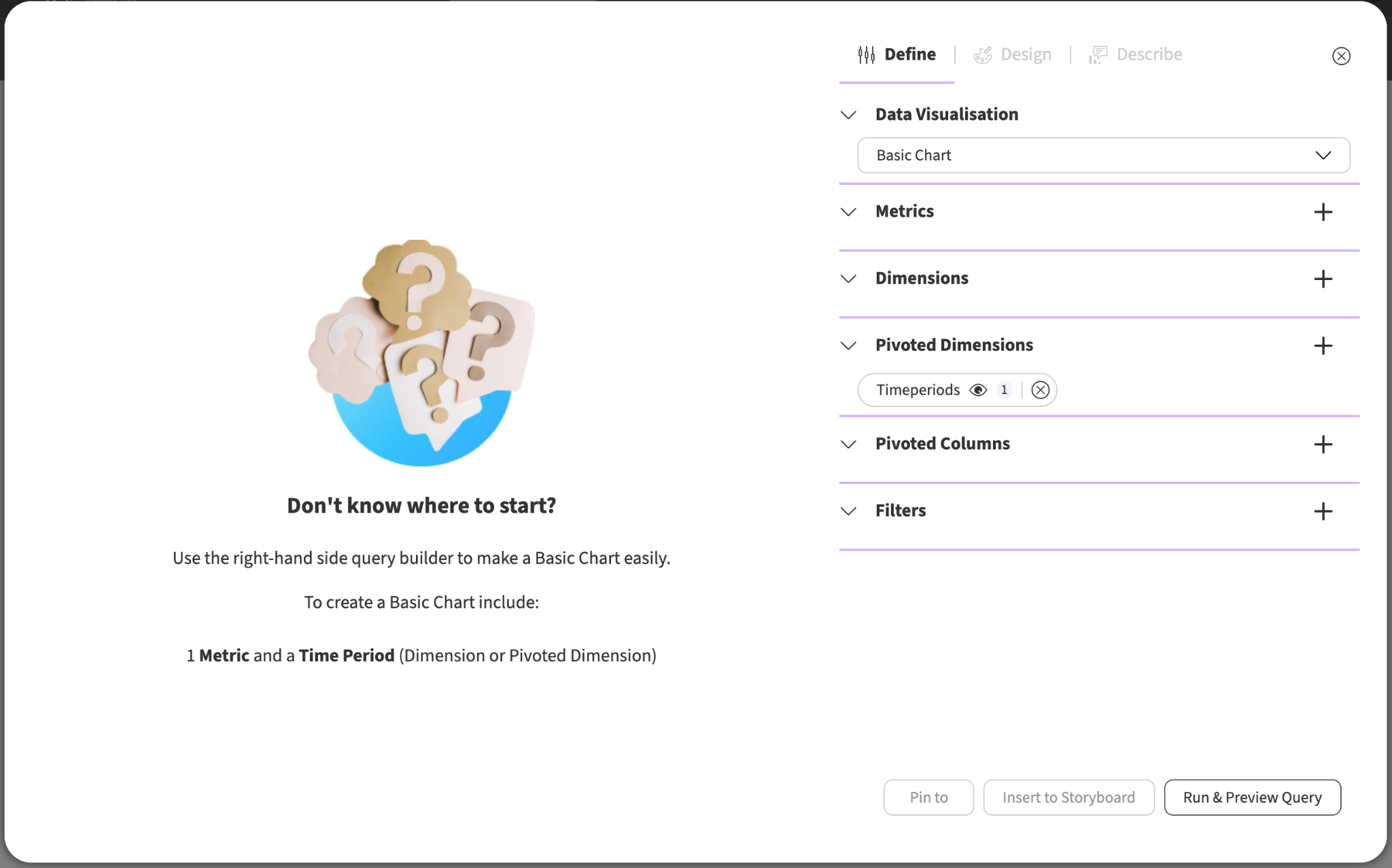The height and width of the screenshot is (868, 1392).
Task: Select the Timeperiods chip label
Action: [x=918, y=390]
